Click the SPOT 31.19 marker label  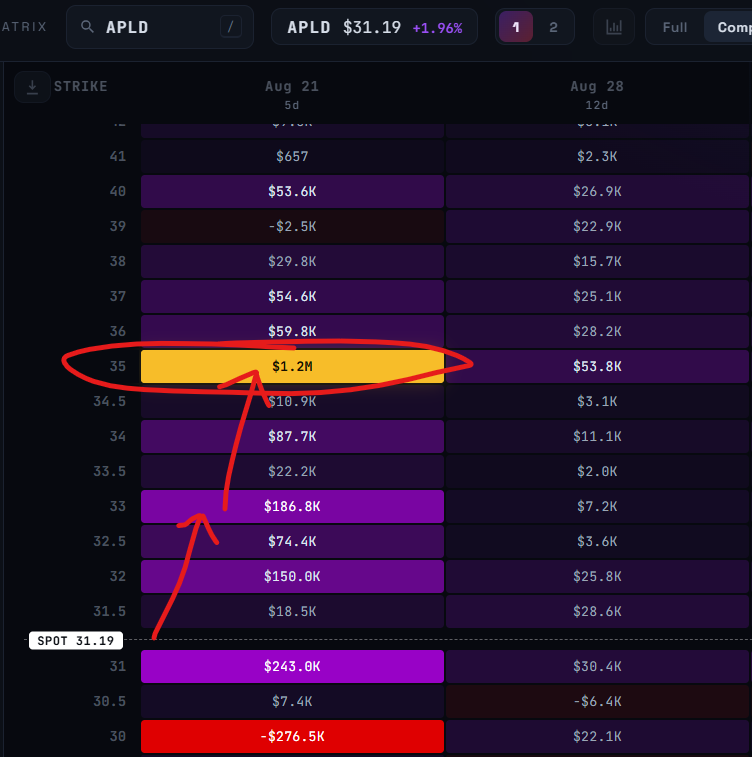click(76, 641)
